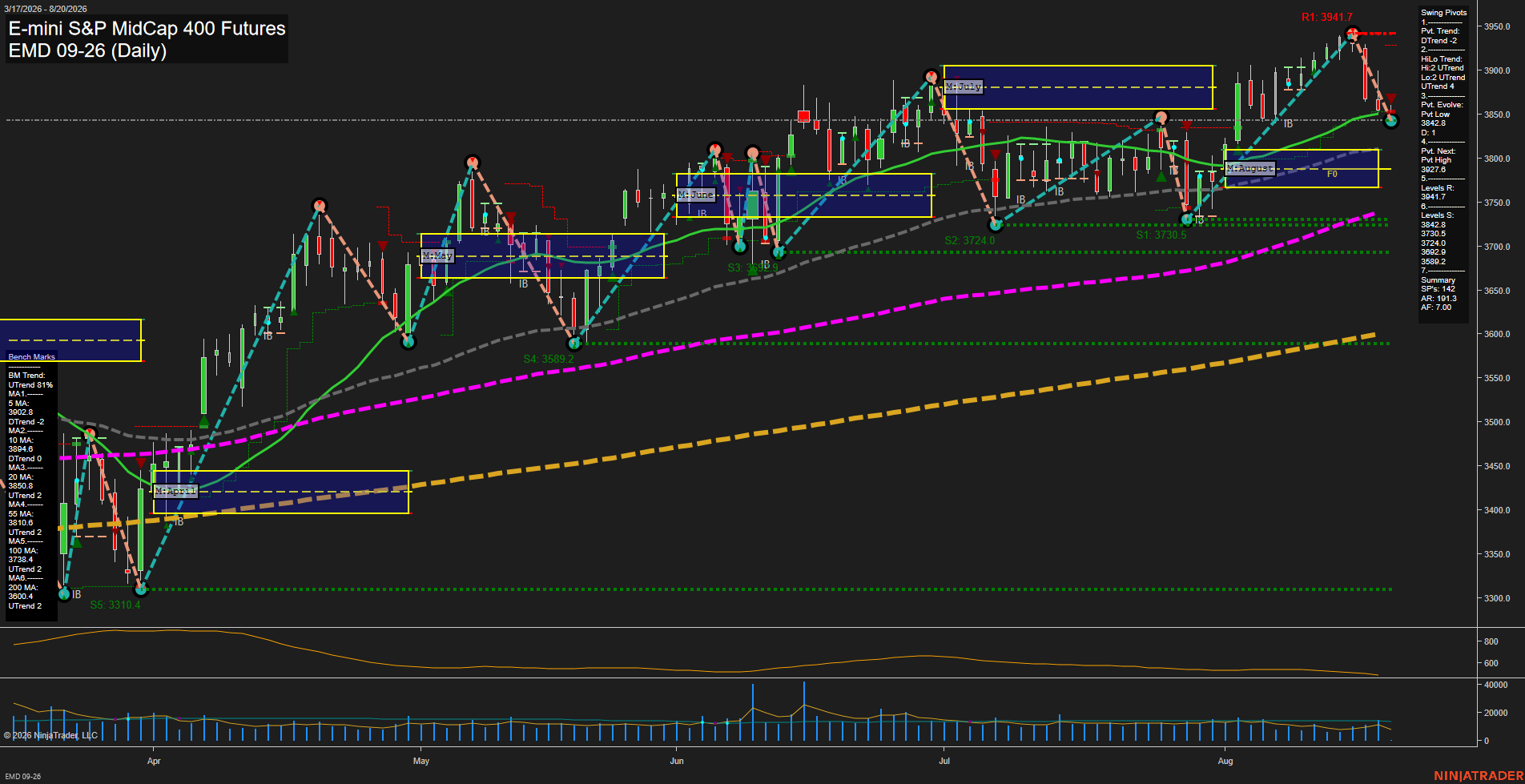This screenshot has height=784, width=1525.
Task: Click the 3/17/2026 - 8/20/2026 date range
Action: tap(46, 9)
